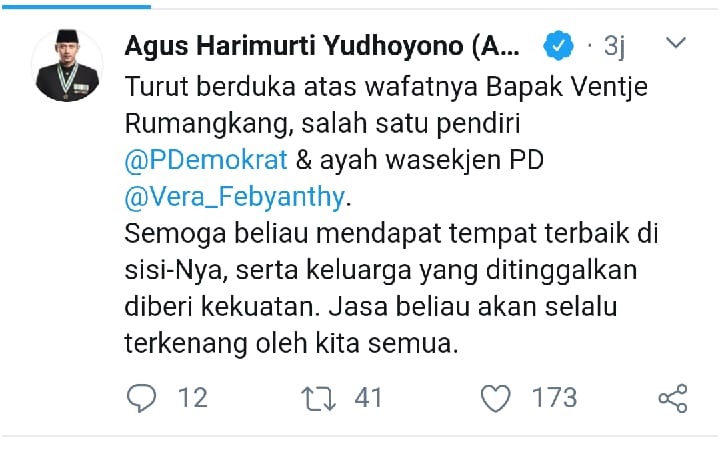Click the reply speech bubble icon
This screenshot has width=720, height=450.
pyautogui.click(x=141, y=398)
